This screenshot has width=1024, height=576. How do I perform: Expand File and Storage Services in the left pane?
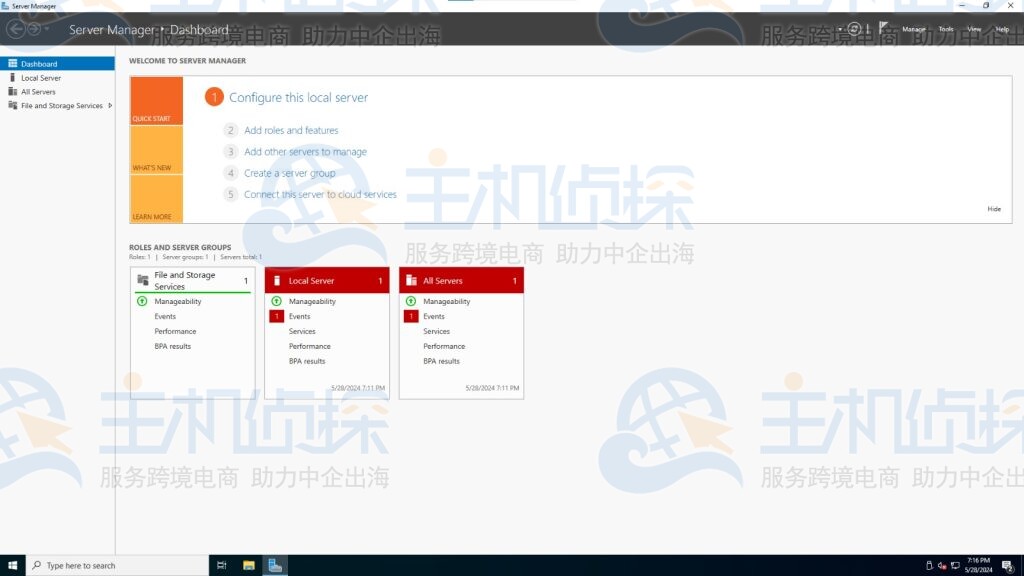pyautogui.click(x=110, y=105)
